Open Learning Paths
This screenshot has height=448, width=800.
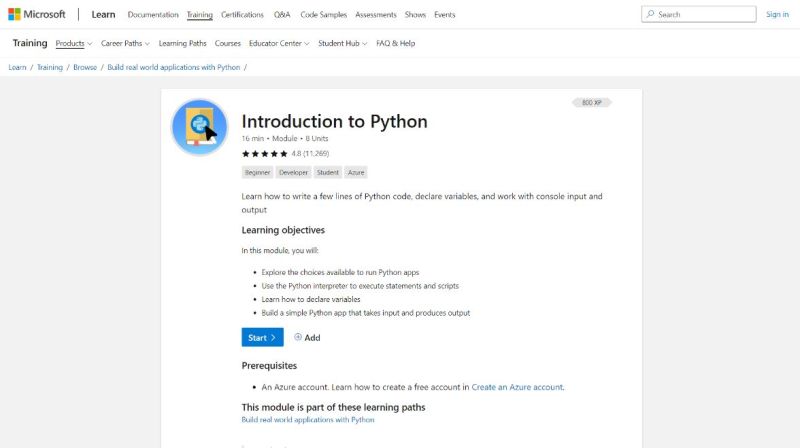182,43
